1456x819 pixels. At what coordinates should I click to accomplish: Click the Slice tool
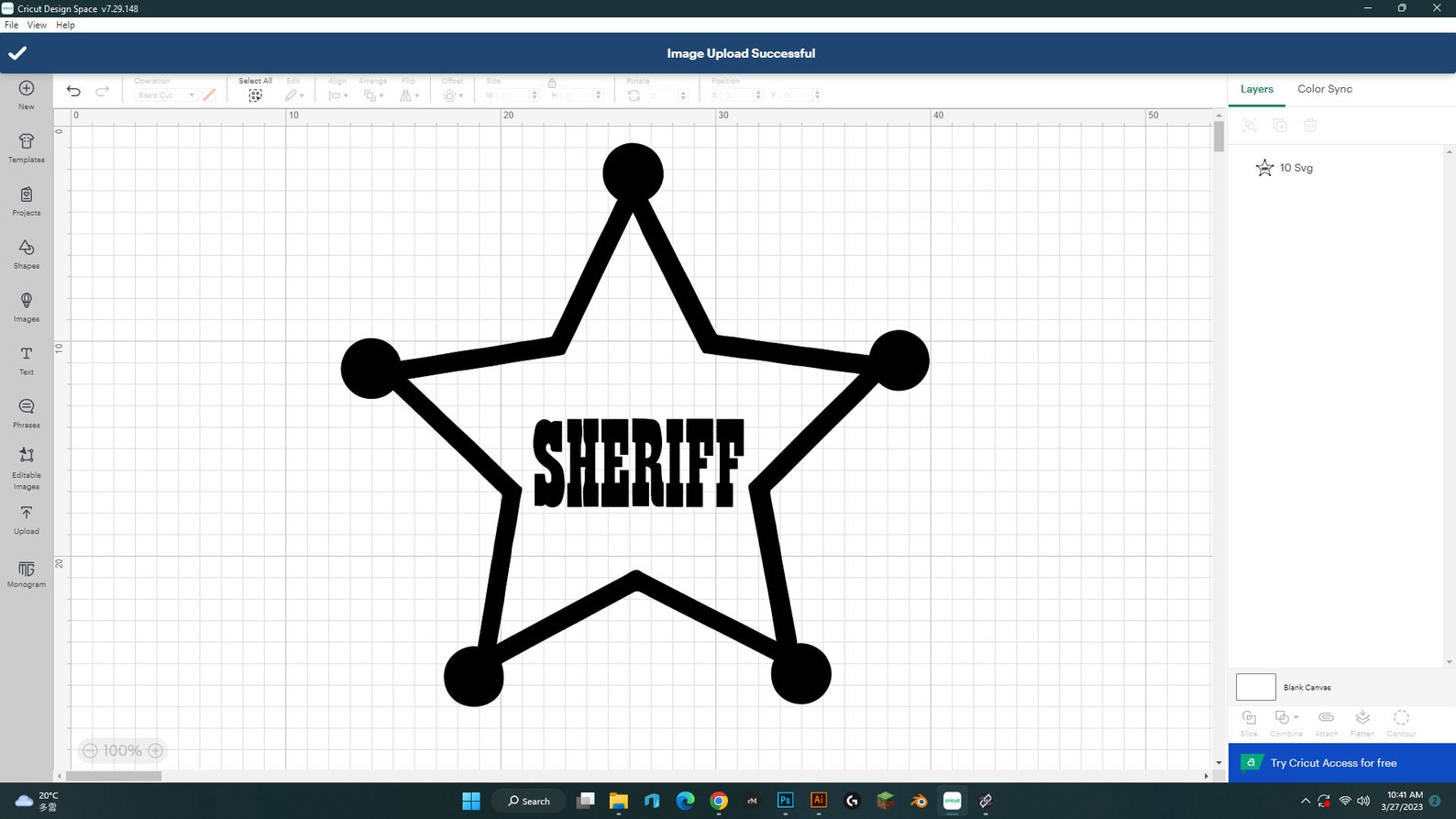pyautogui.click(x=1249, y=722)
